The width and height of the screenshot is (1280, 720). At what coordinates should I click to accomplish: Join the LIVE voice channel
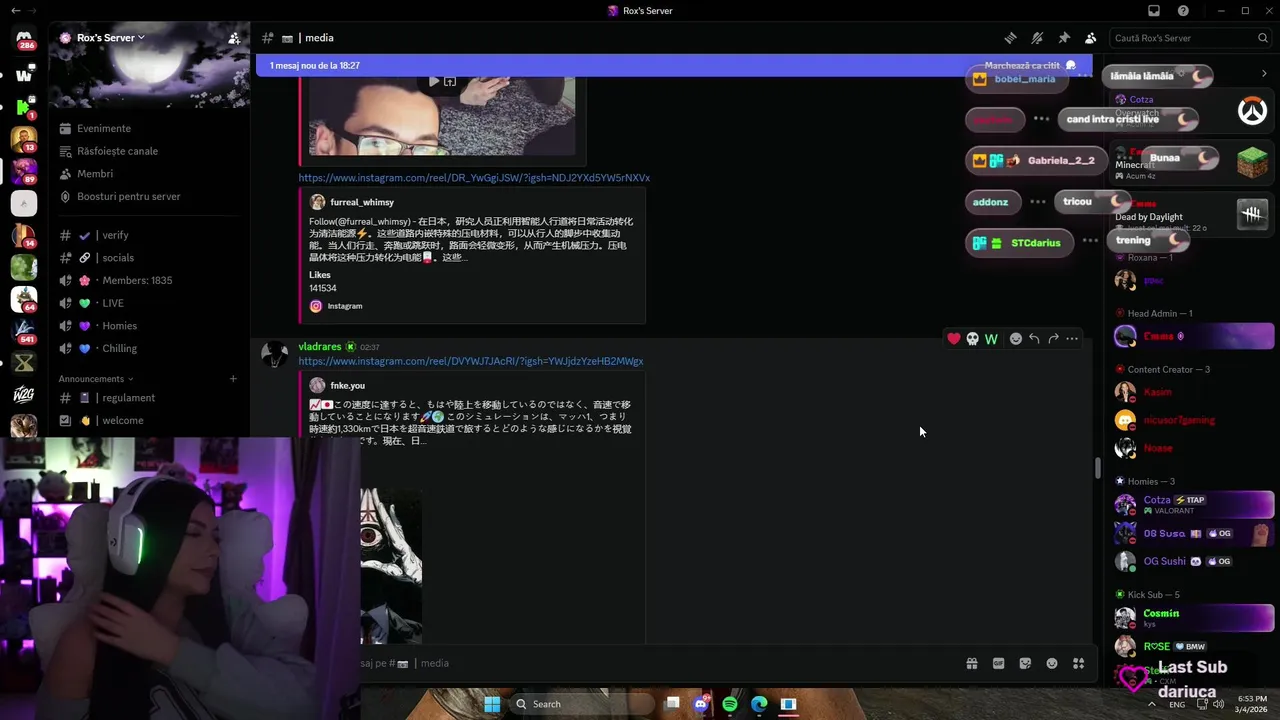point(150,303)
